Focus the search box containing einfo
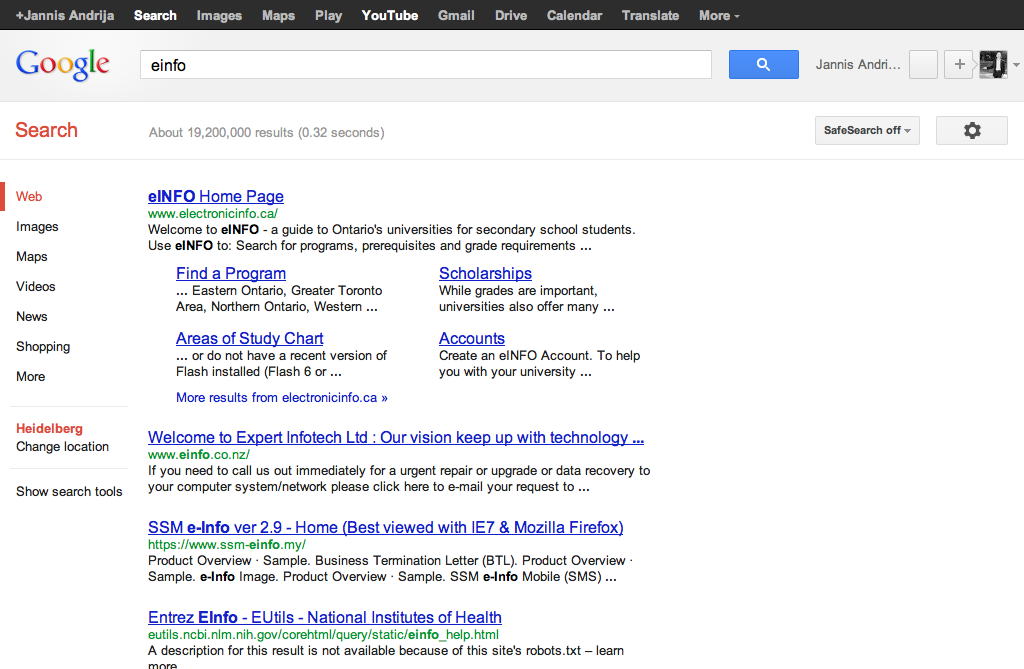1024x669 pixels. 426,65
